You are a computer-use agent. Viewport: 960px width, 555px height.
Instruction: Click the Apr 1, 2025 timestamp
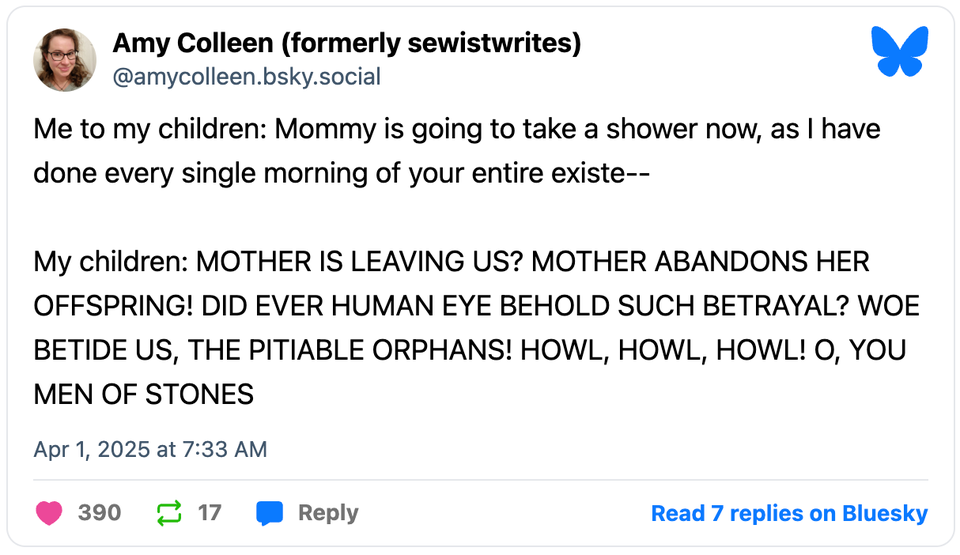pyautogui.click(x=150, y=449)
